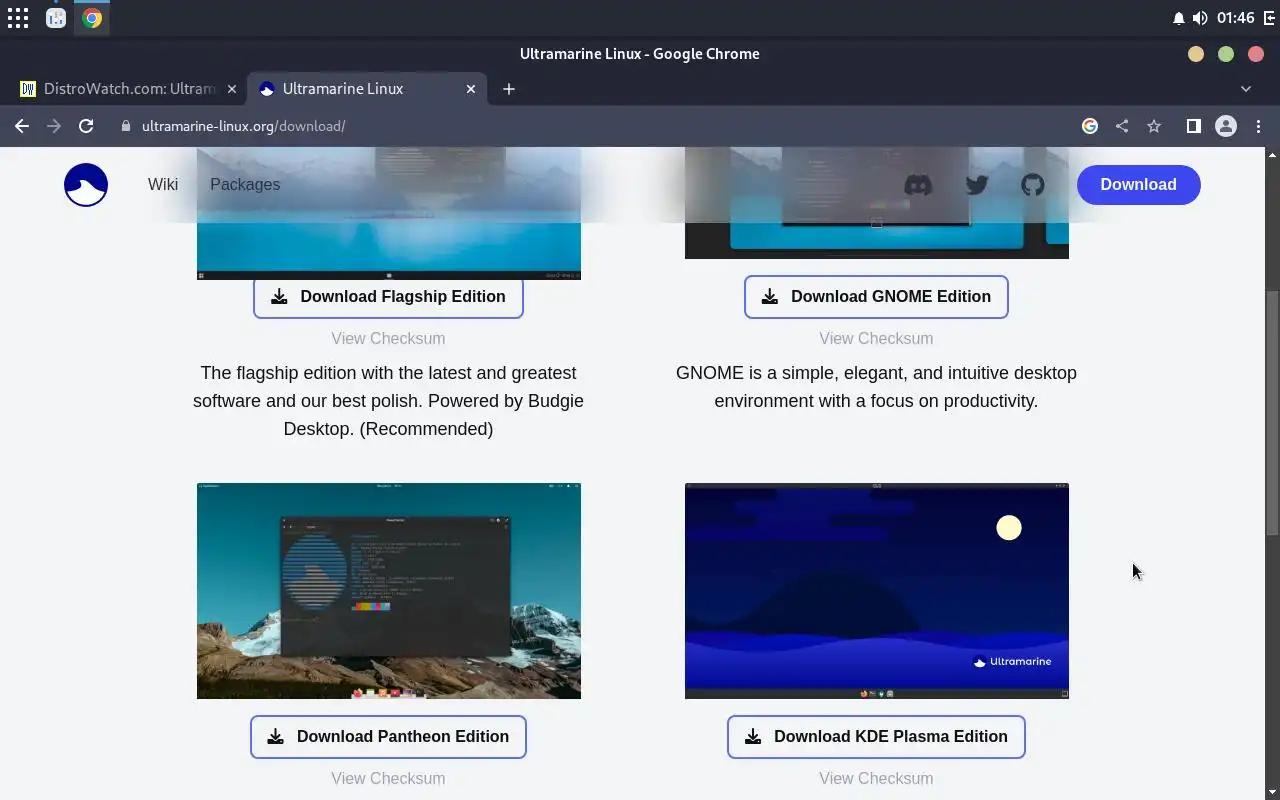Screen dimensions: 1280x800
Task: Open the applications grid launcher
Action: pos(18,18)
